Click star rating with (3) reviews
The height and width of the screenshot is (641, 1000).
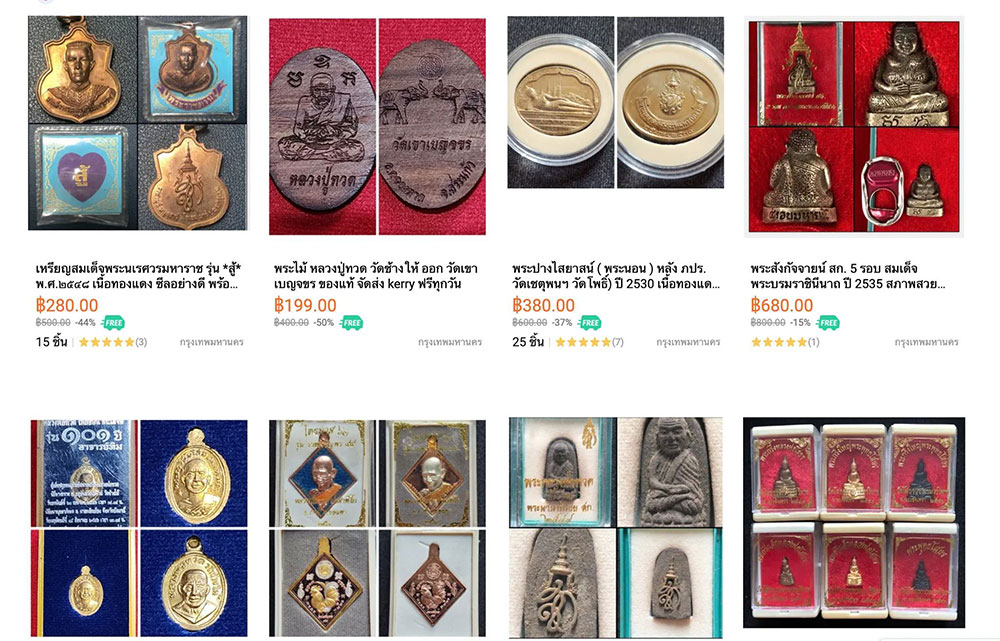(x=113, y=343)
